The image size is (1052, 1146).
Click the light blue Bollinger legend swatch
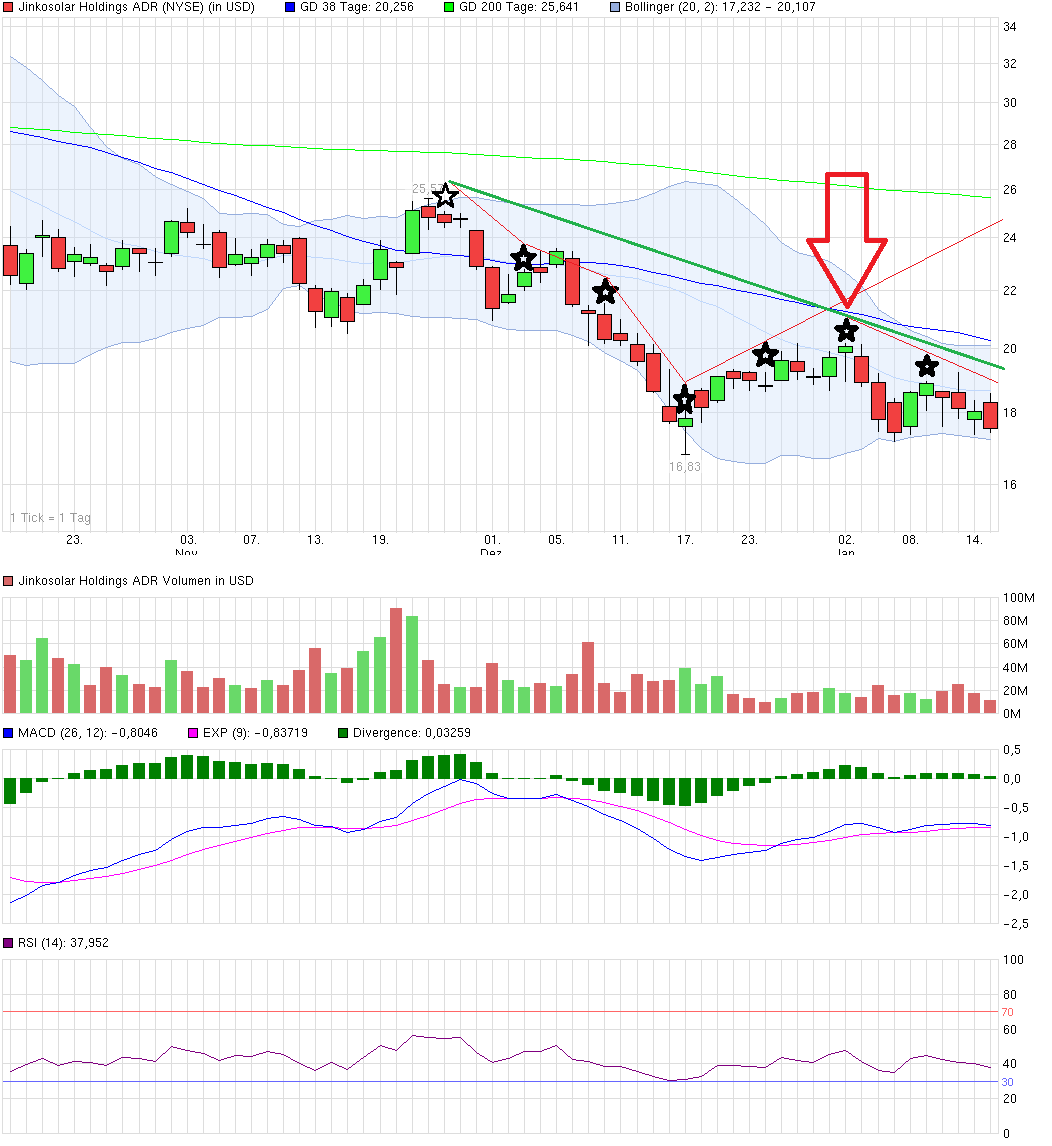click(615, 7)
